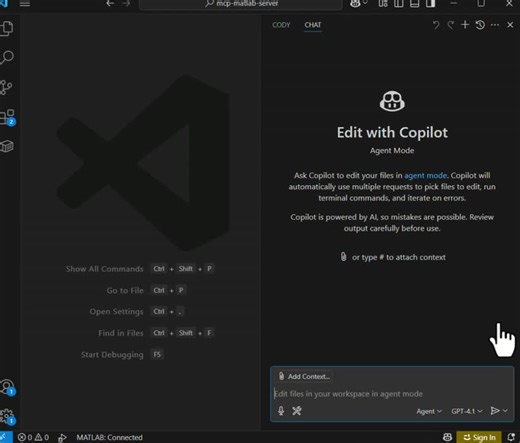Viewport: 520px width, 443px height.
Task: Click the Add Context button
Action: click(x=304, y=376)
